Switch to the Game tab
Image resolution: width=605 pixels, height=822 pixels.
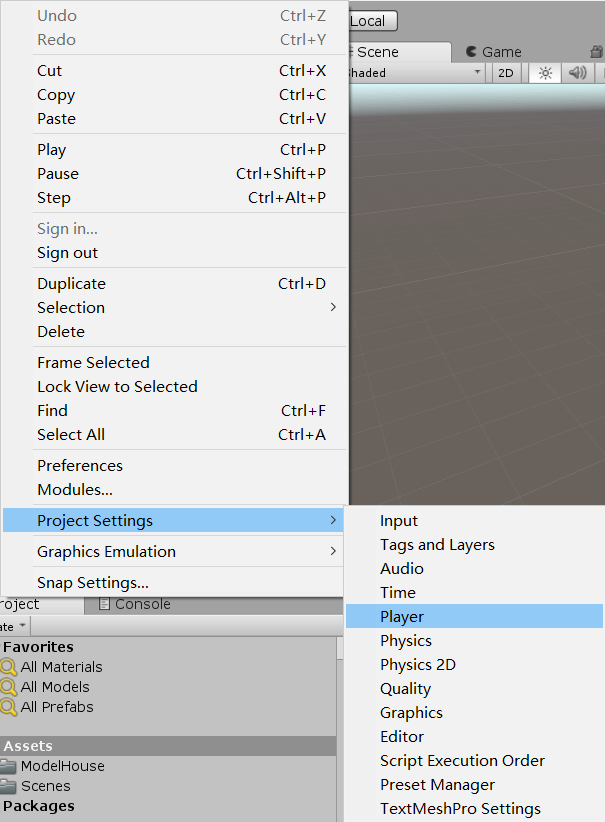tap(494, 52)
